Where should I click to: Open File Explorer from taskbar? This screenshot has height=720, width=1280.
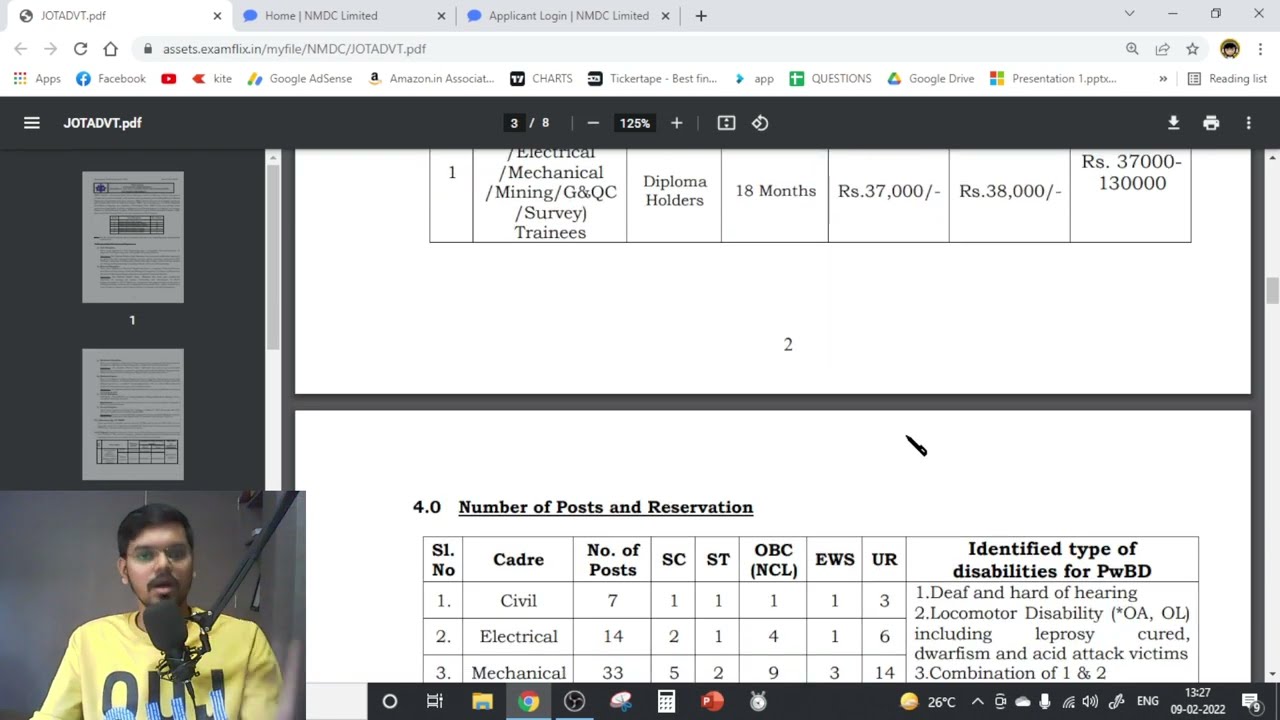[x=482, y=702]
